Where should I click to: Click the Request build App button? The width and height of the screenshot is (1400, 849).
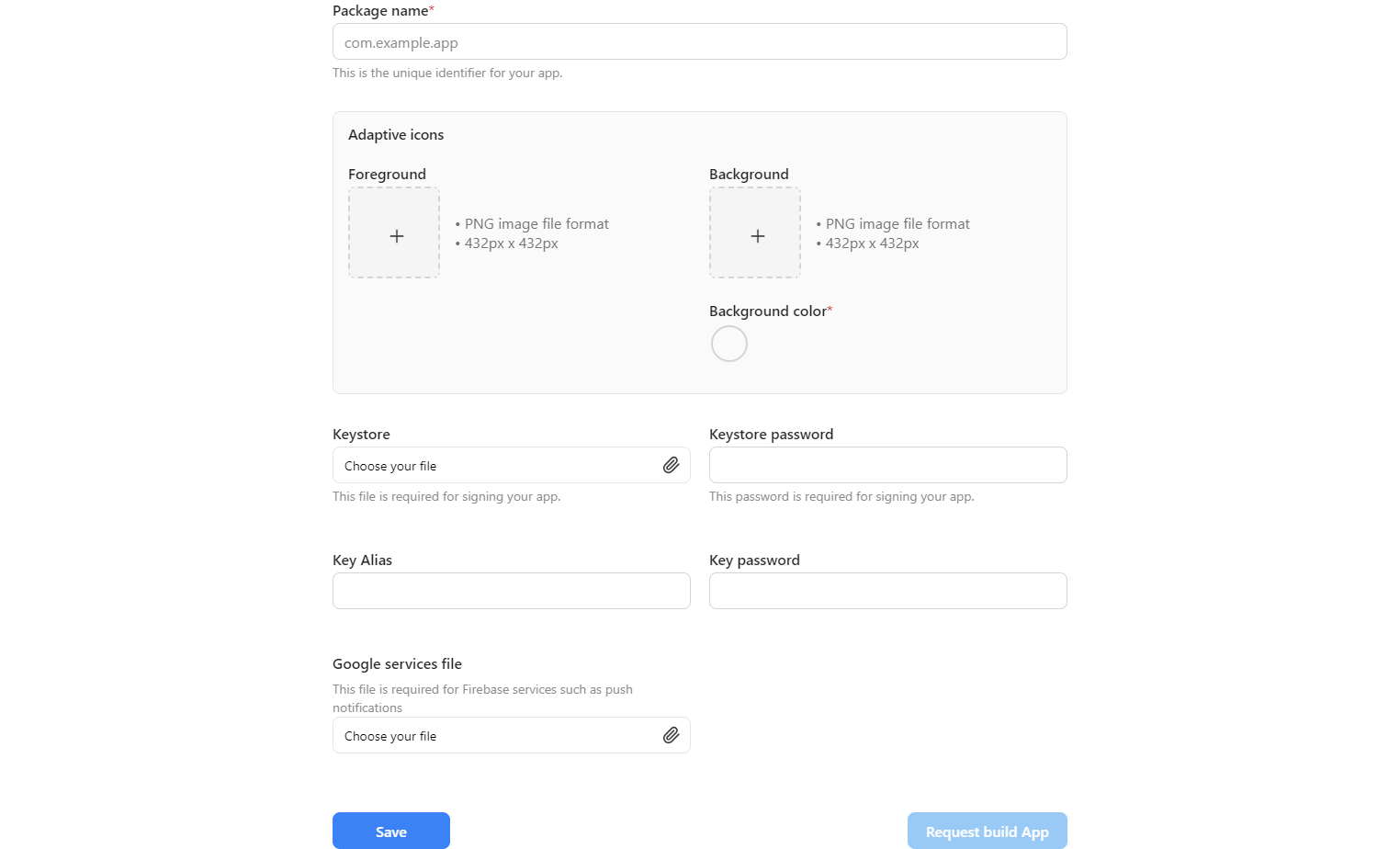988,831
